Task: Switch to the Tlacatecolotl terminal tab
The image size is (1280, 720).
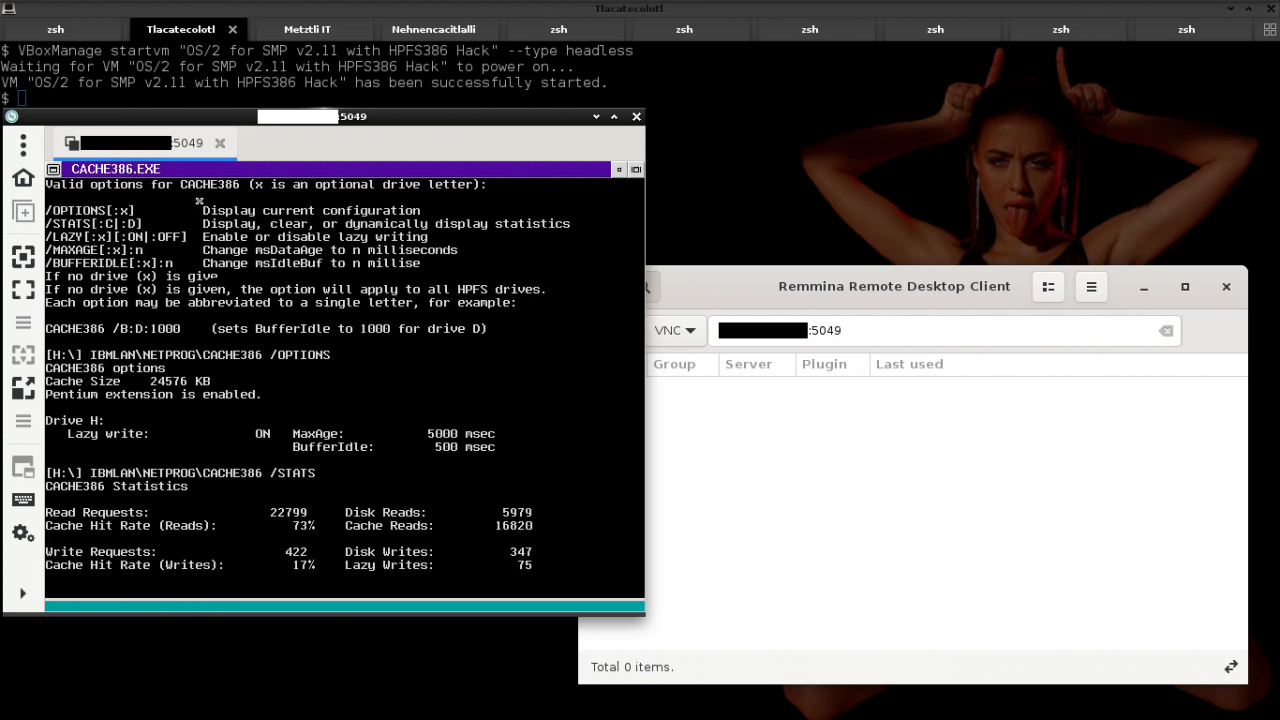Action: coord(181,30)
